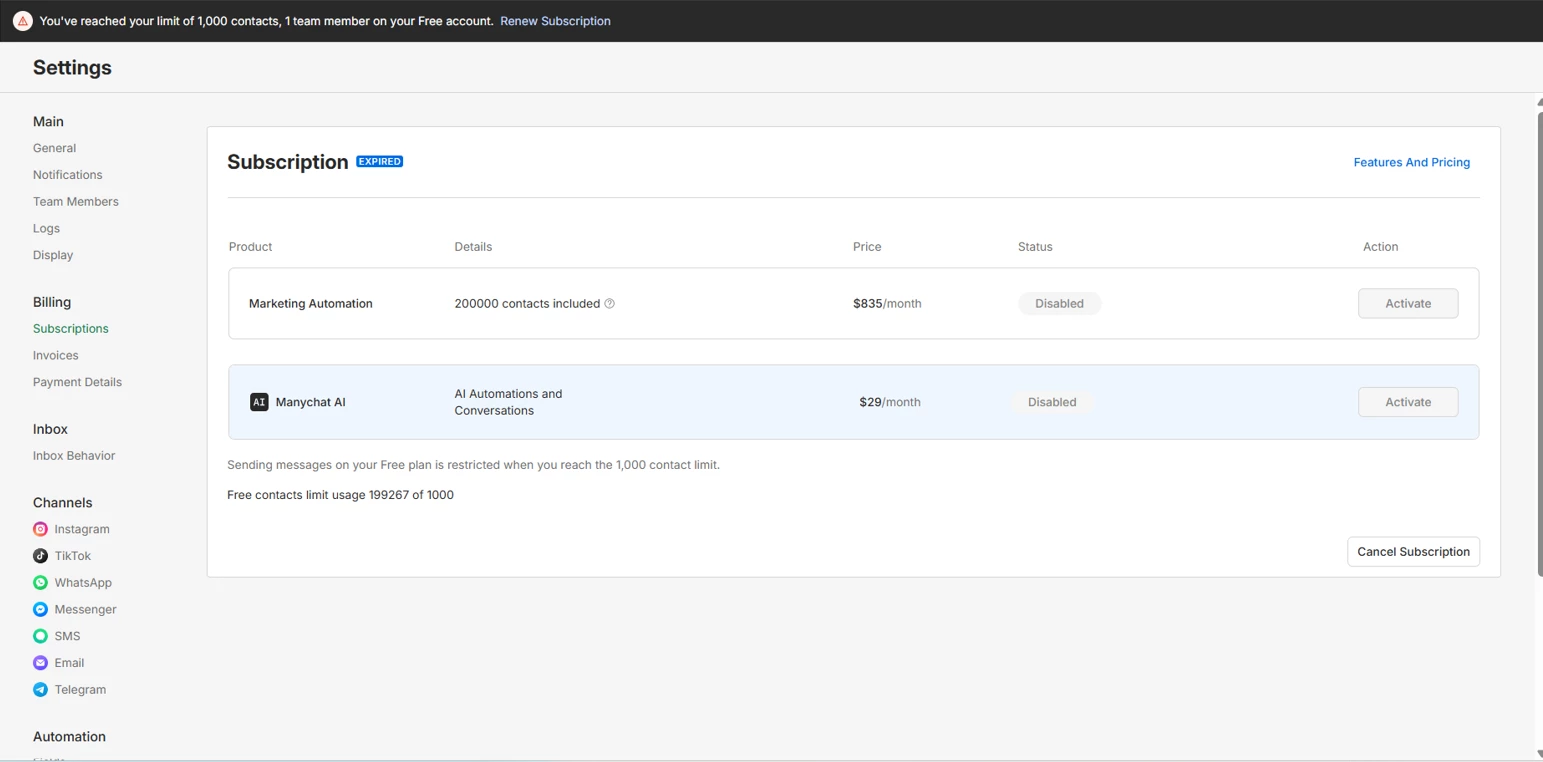The height and width of the screenshot is (762, 1543).
Task: Click Disabled status for Marketing Automation
Action: 1059,304
